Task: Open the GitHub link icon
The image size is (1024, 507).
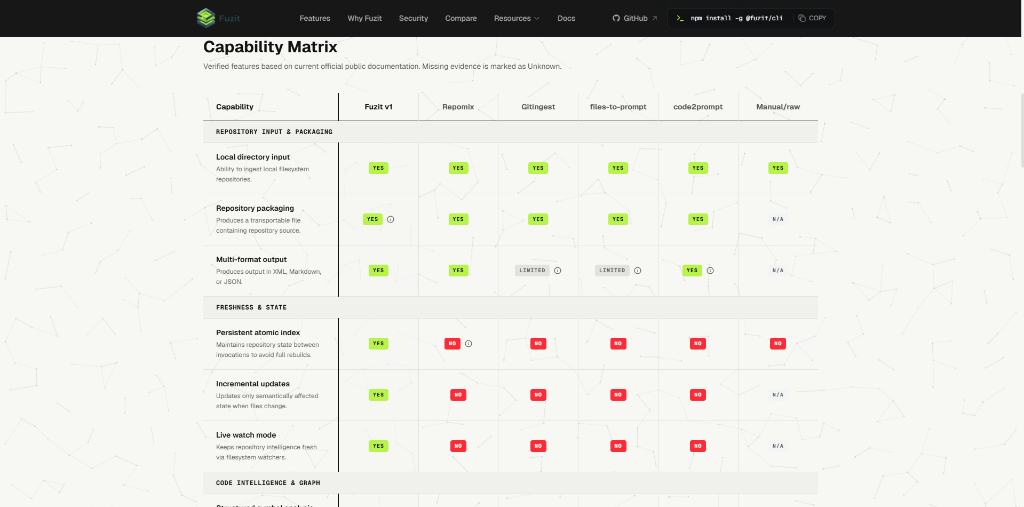Action: pos(616,18)
